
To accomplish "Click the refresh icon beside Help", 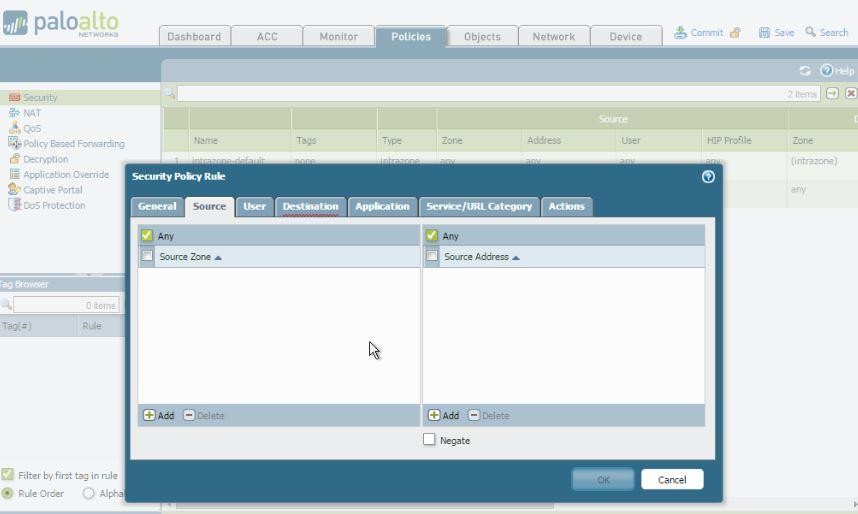I will pyautogui.click(x=805, y=71).
